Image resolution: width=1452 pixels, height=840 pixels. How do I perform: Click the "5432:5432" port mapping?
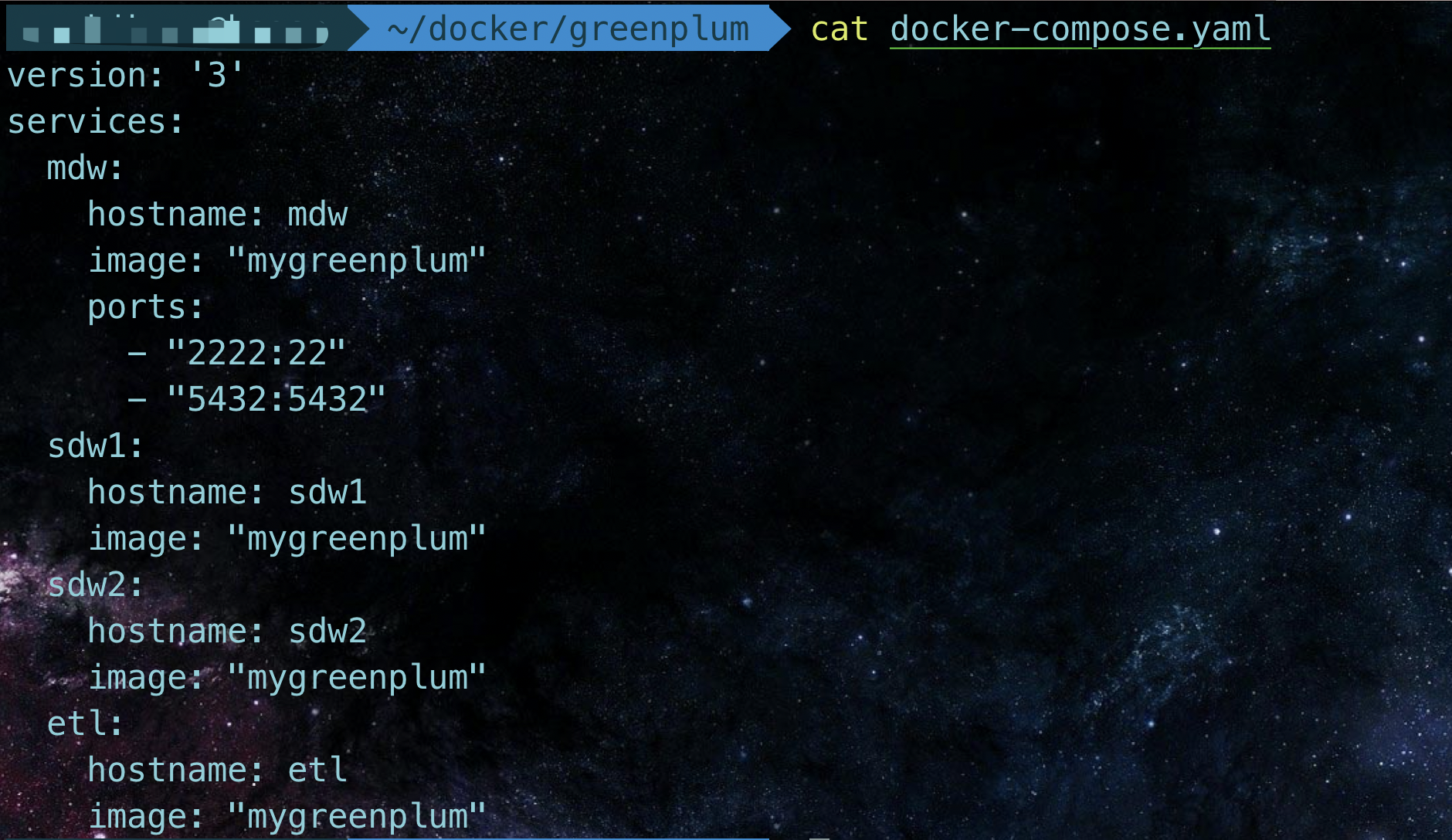coord(276,400)
